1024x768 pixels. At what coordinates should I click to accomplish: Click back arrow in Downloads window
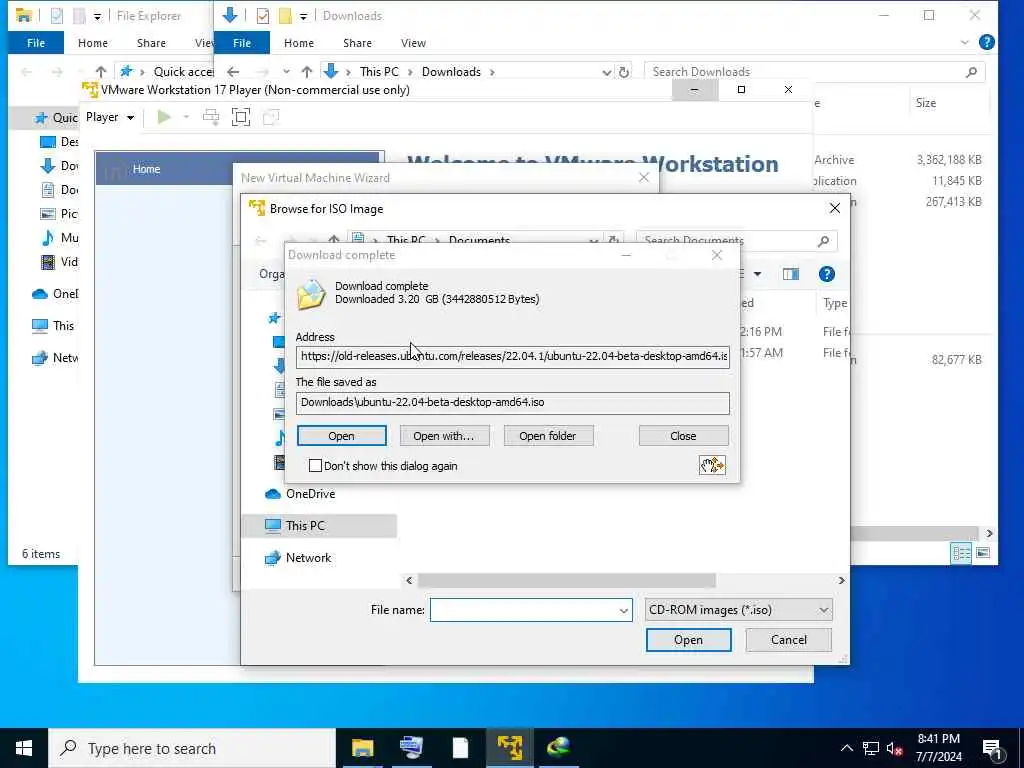[x=233, y=72]
